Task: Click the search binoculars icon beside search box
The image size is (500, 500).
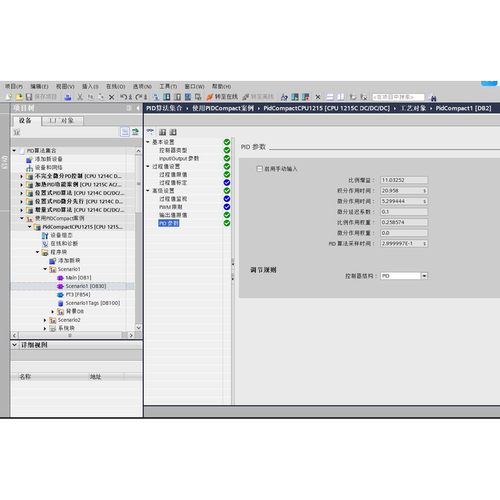Action: coord(433,97)
